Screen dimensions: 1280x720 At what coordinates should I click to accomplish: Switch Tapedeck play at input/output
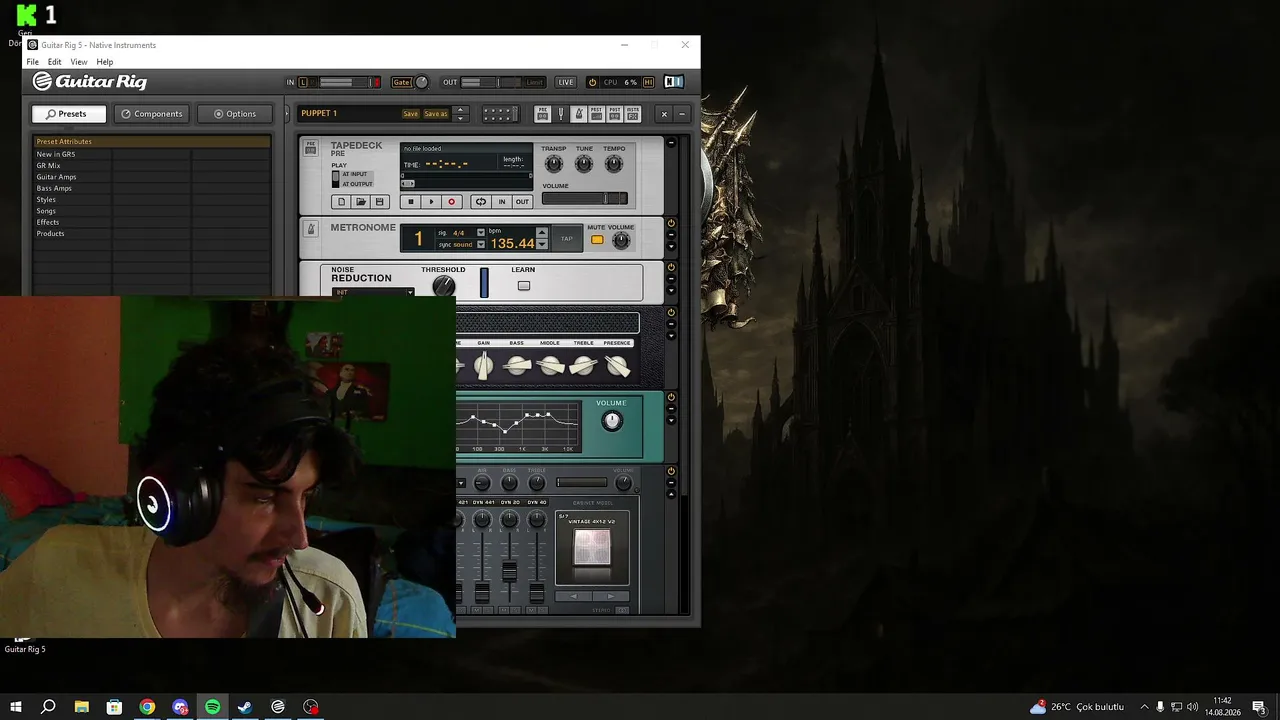coord(336,179)
